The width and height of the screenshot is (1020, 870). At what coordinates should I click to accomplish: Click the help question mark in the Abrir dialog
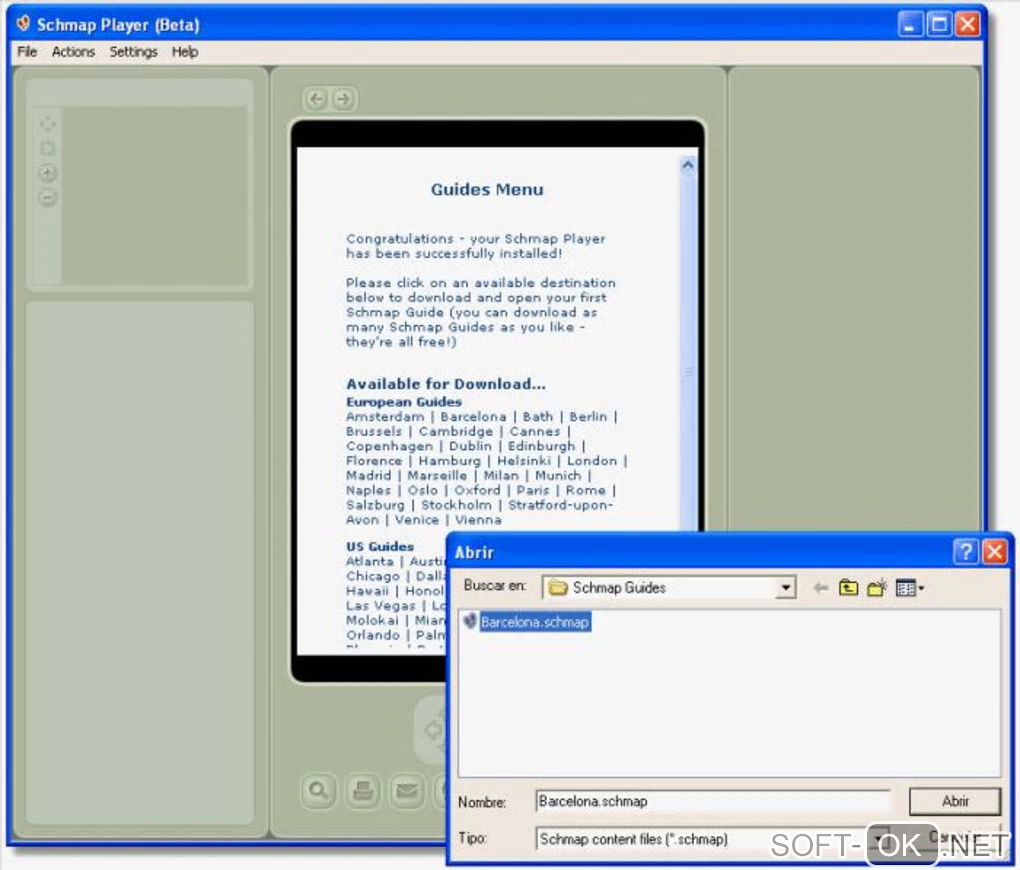click(966, 552)
